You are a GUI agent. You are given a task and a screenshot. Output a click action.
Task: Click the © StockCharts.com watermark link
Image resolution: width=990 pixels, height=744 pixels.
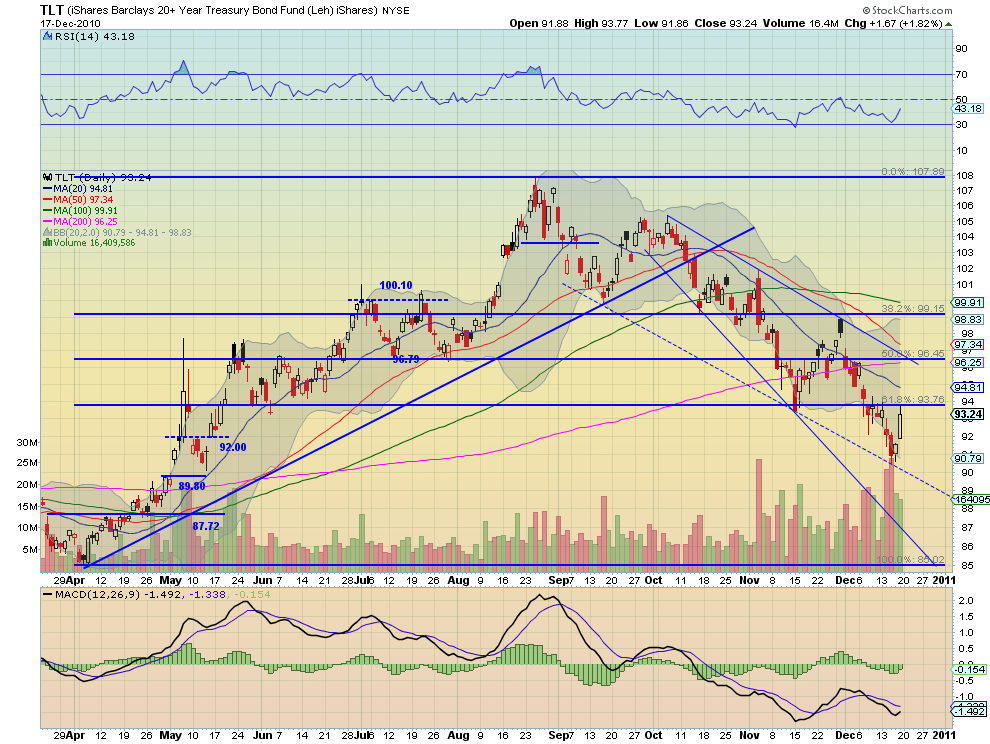(x=907, y=10)
